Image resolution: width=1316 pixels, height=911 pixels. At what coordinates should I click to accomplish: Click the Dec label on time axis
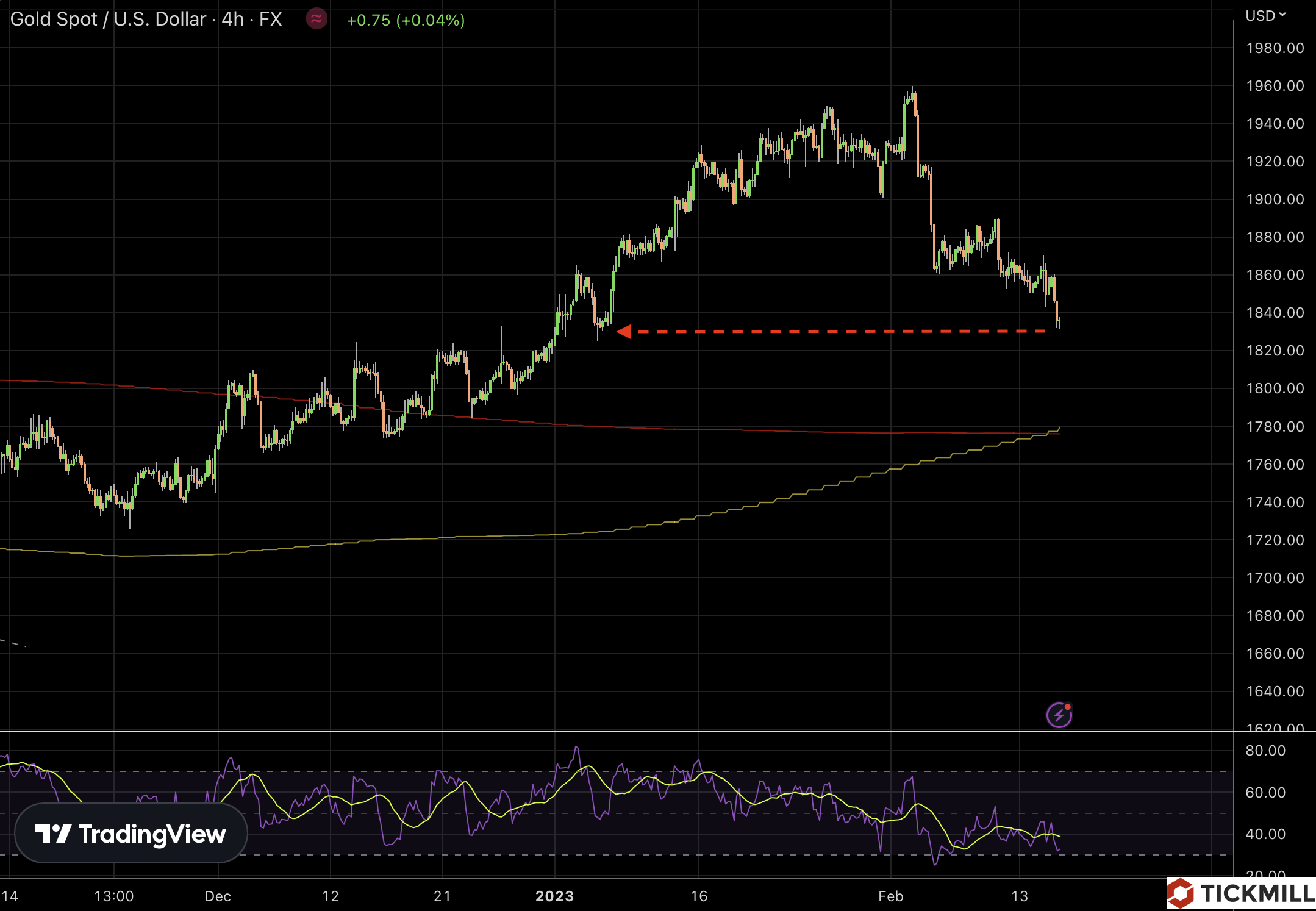(x=218, y=896)
